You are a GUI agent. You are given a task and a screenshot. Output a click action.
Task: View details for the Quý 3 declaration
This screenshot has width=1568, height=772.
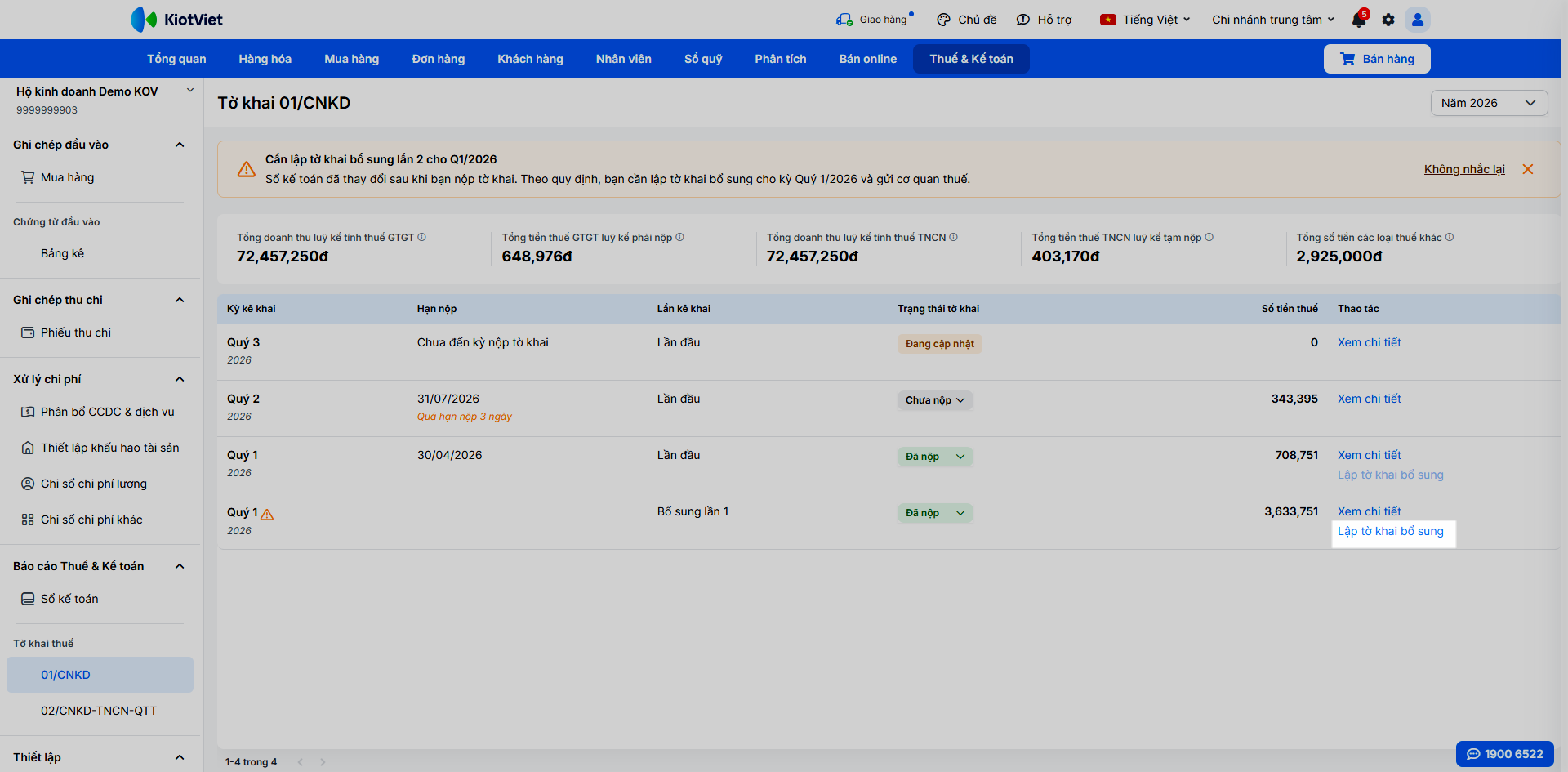(1370, 342)
